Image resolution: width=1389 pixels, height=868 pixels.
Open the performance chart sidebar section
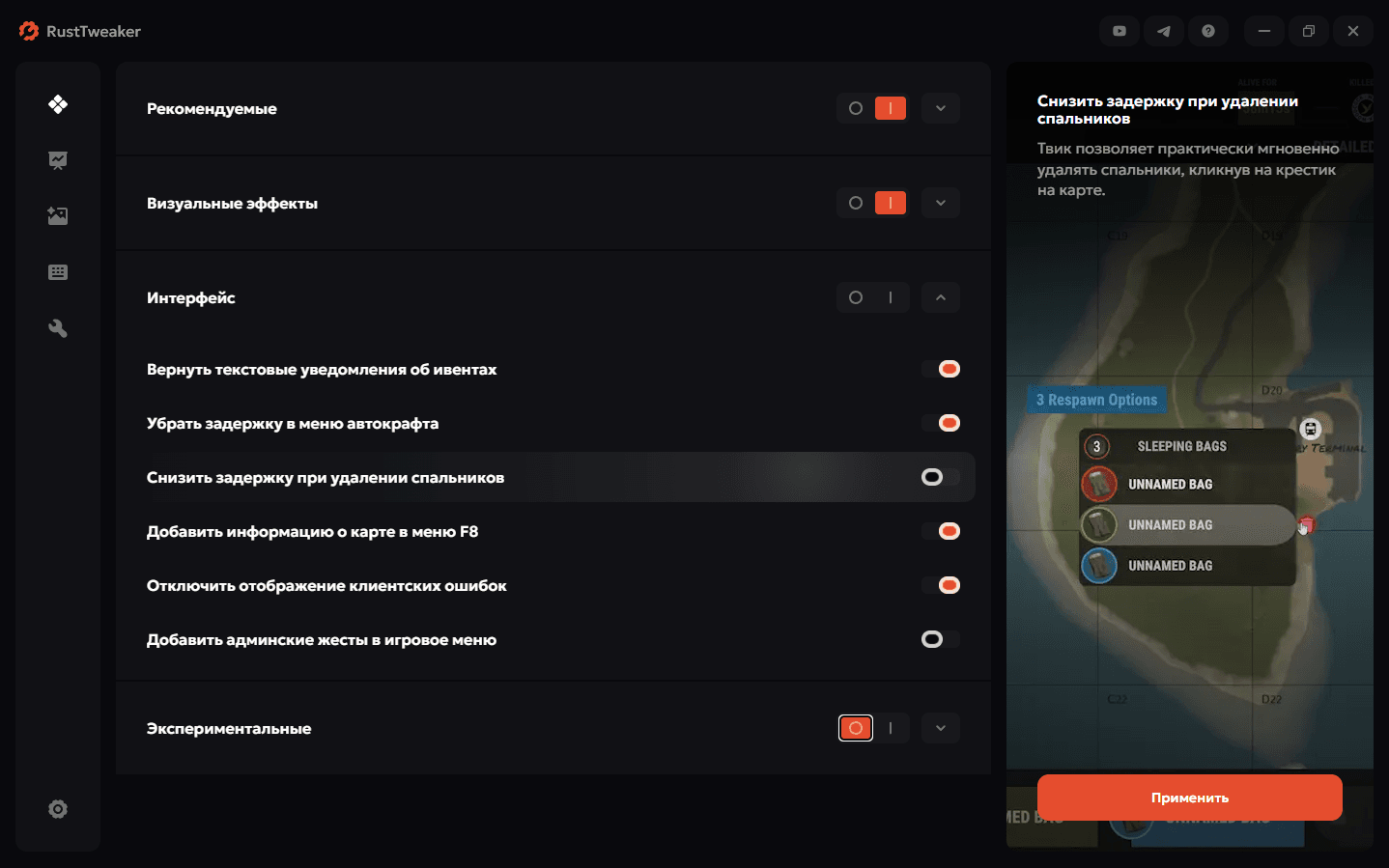(58, 160)
